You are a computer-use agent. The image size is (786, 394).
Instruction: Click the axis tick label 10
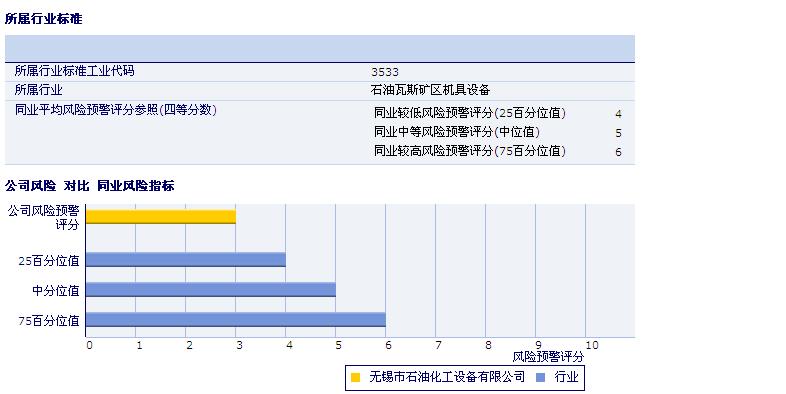tap(592, 345)
